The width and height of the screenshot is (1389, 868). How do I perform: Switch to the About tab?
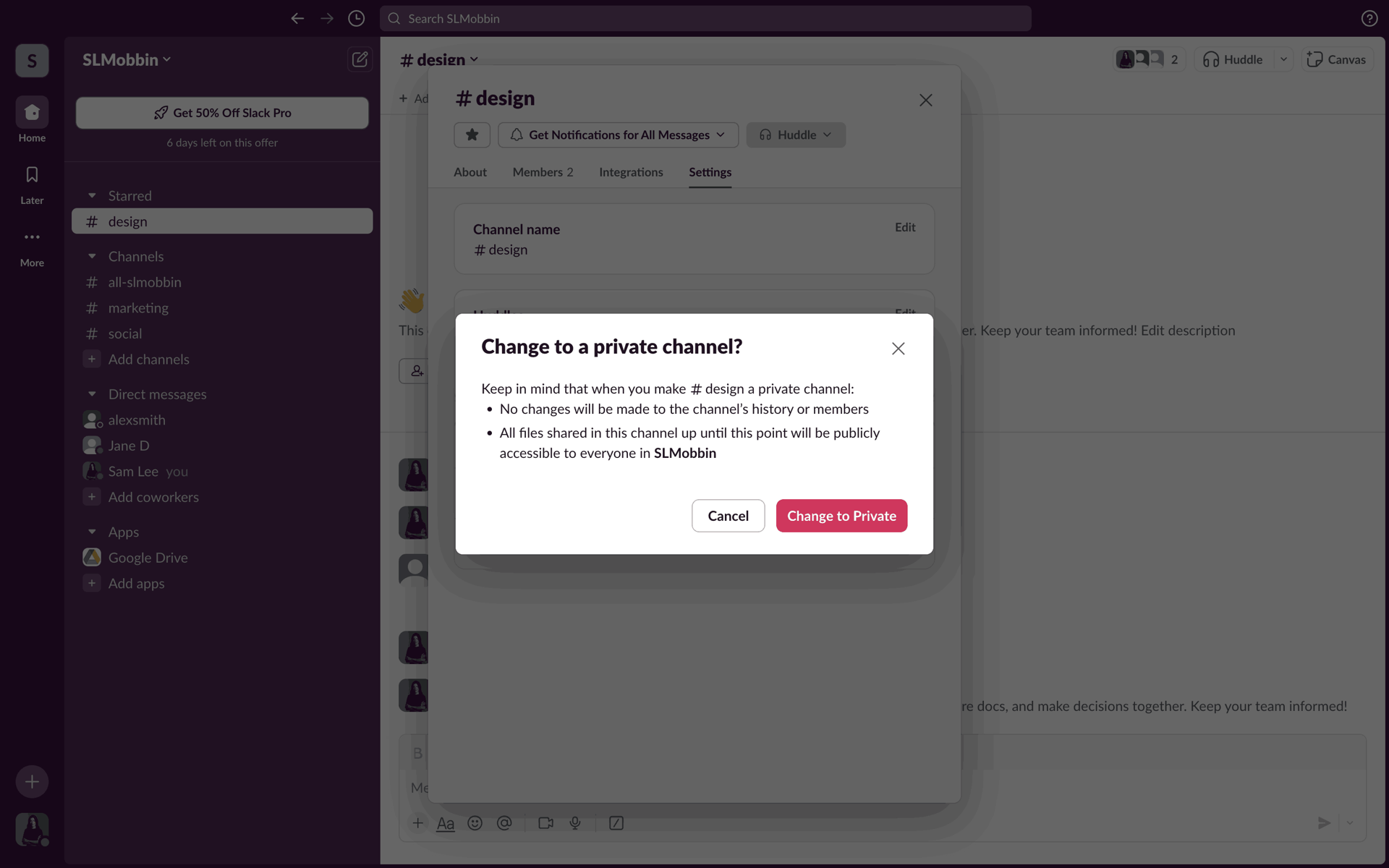470,172
